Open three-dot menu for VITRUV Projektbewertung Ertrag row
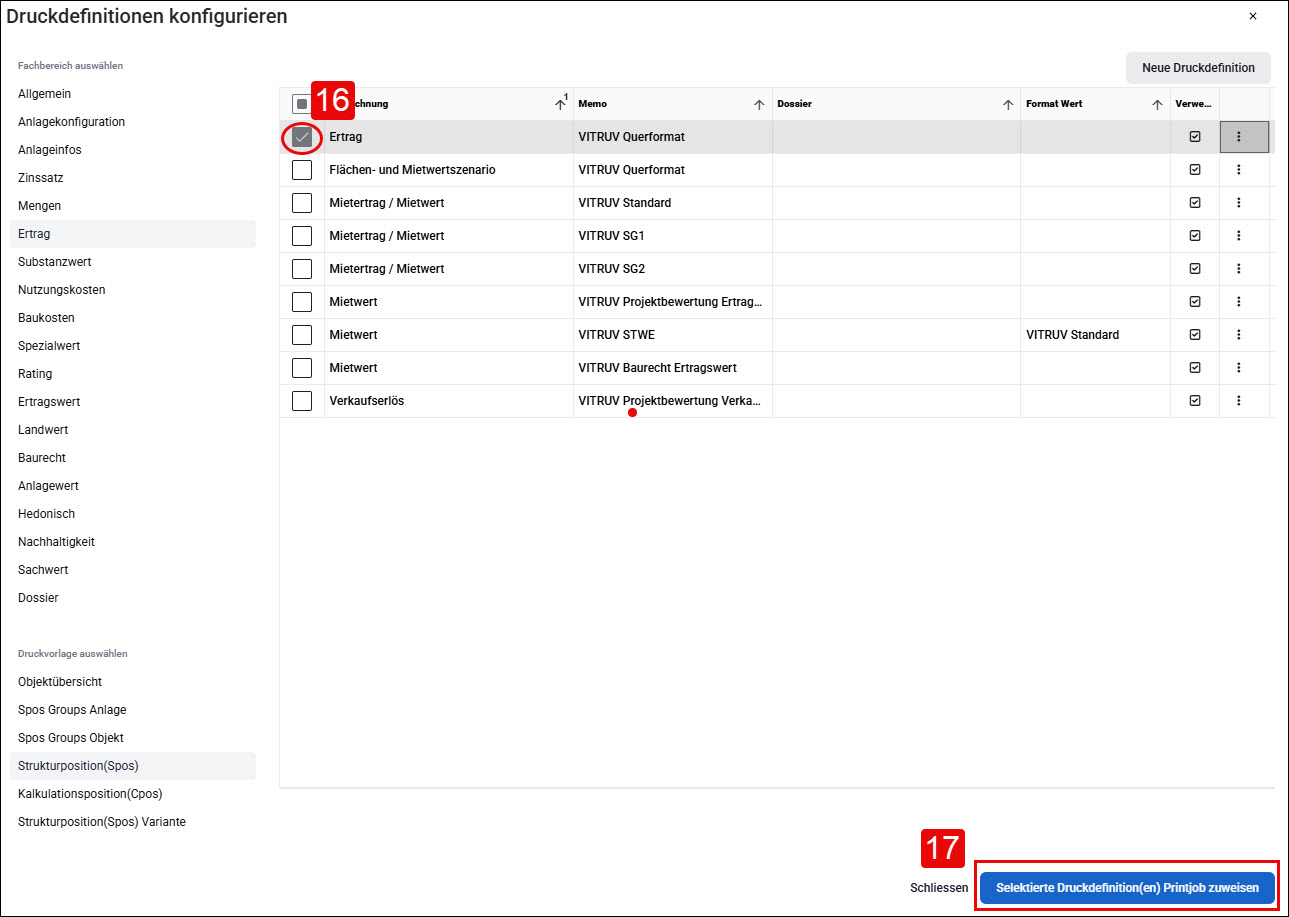 pyautogui.click(x=1238, y=302)
